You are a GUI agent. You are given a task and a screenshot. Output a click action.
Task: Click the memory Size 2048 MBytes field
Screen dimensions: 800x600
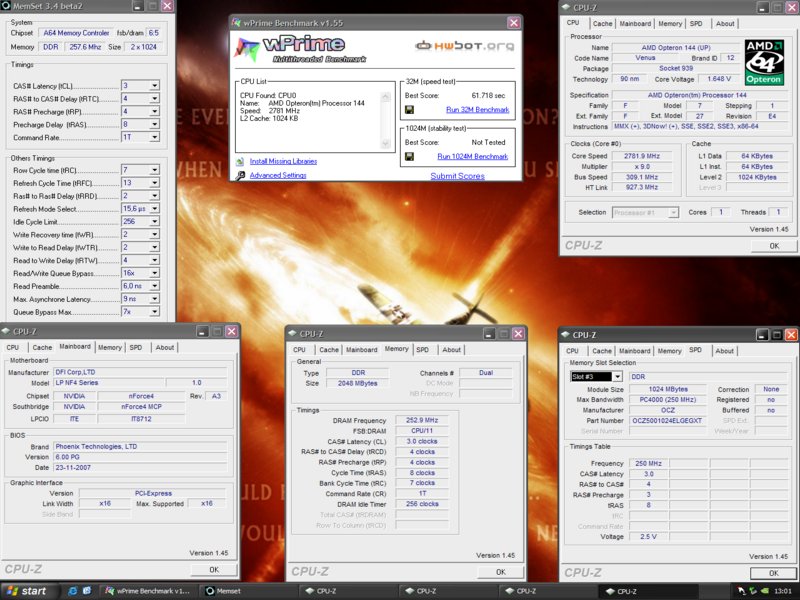pyautogui.click(x=358, y=383)
